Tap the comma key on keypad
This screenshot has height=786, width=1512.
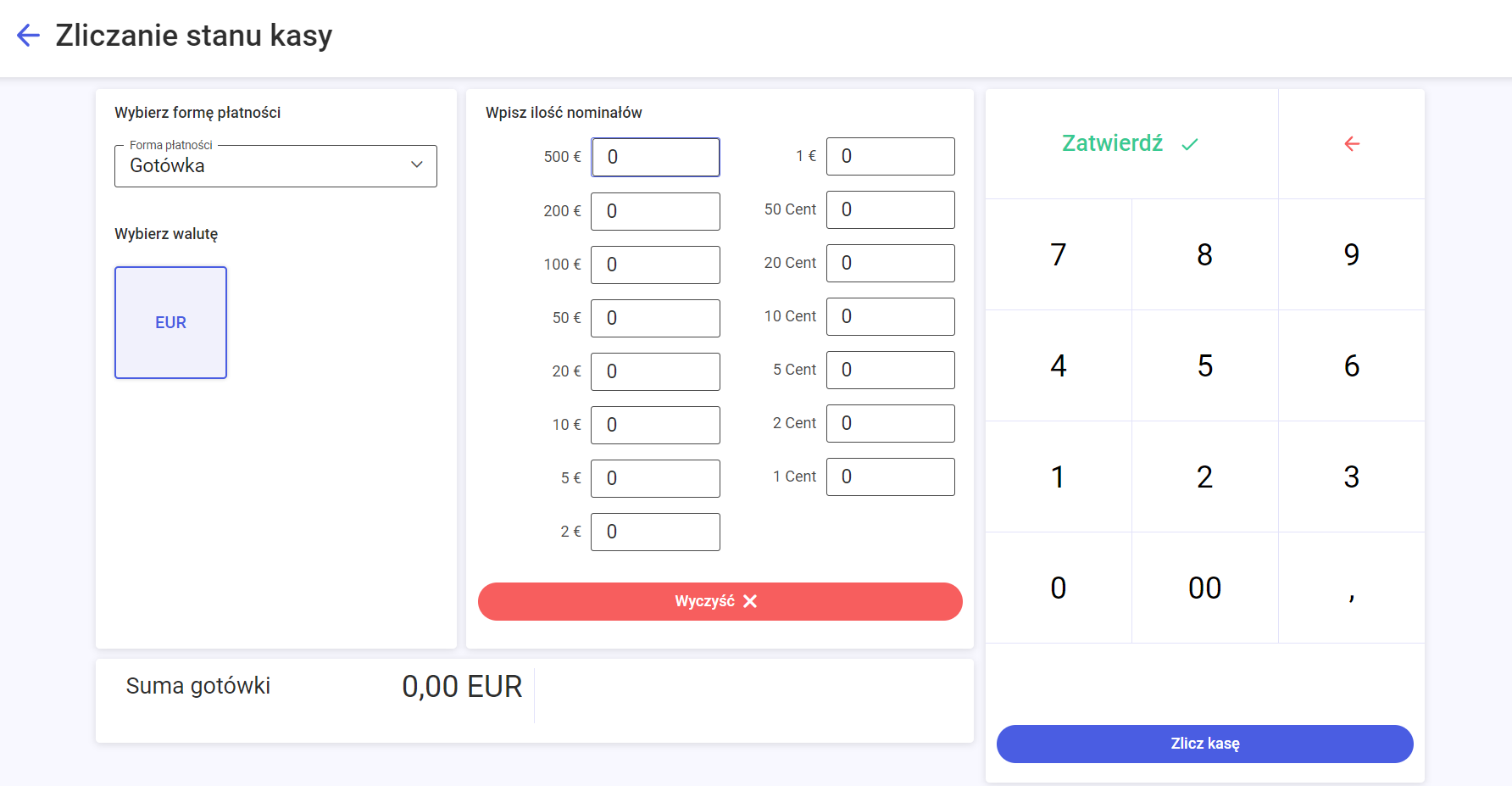point(1351,588)
